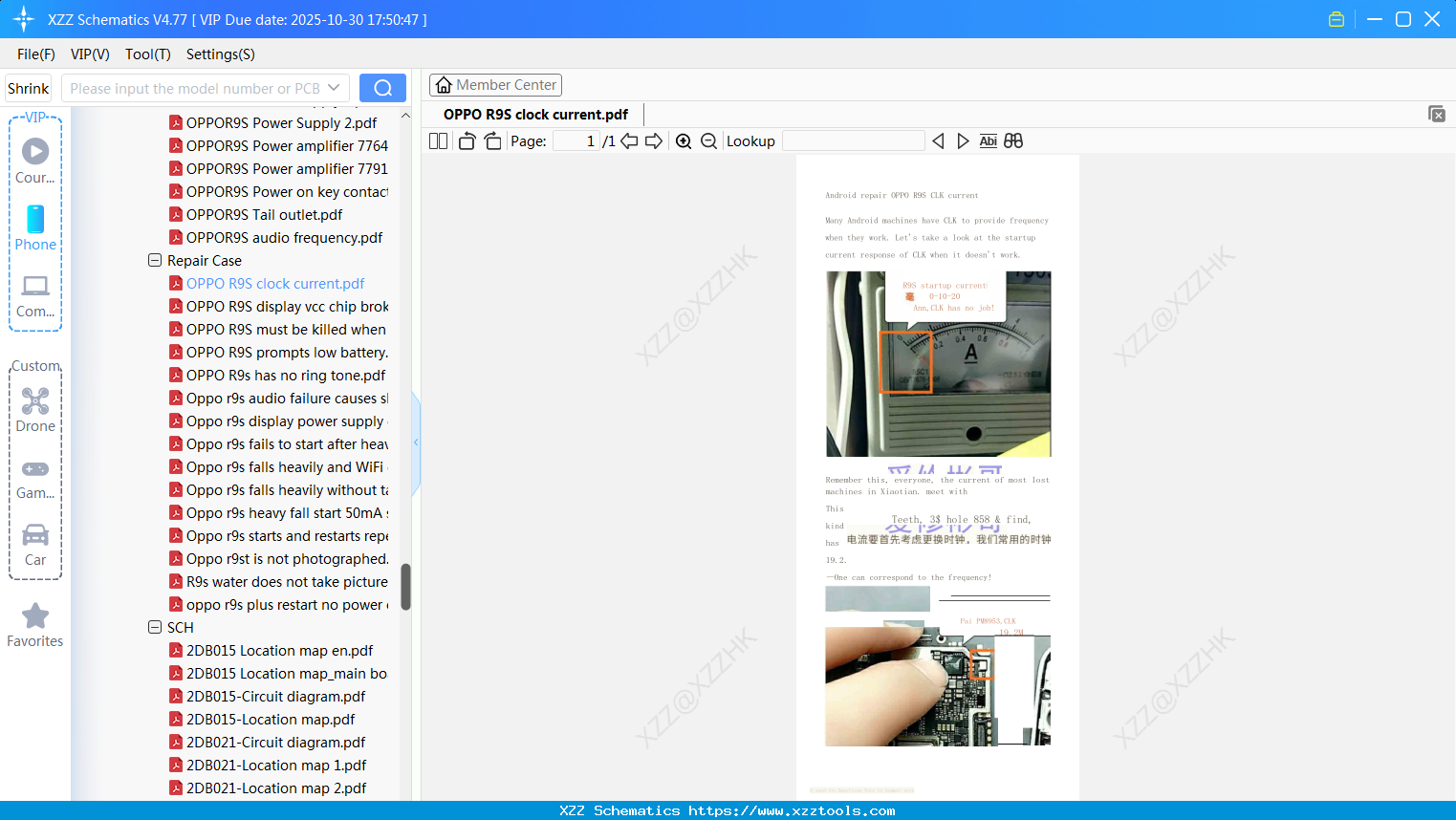Toggle the two-page view layout icon
Image resolution: width=1456 pixels, height=820 pixels.
point(438,141)
